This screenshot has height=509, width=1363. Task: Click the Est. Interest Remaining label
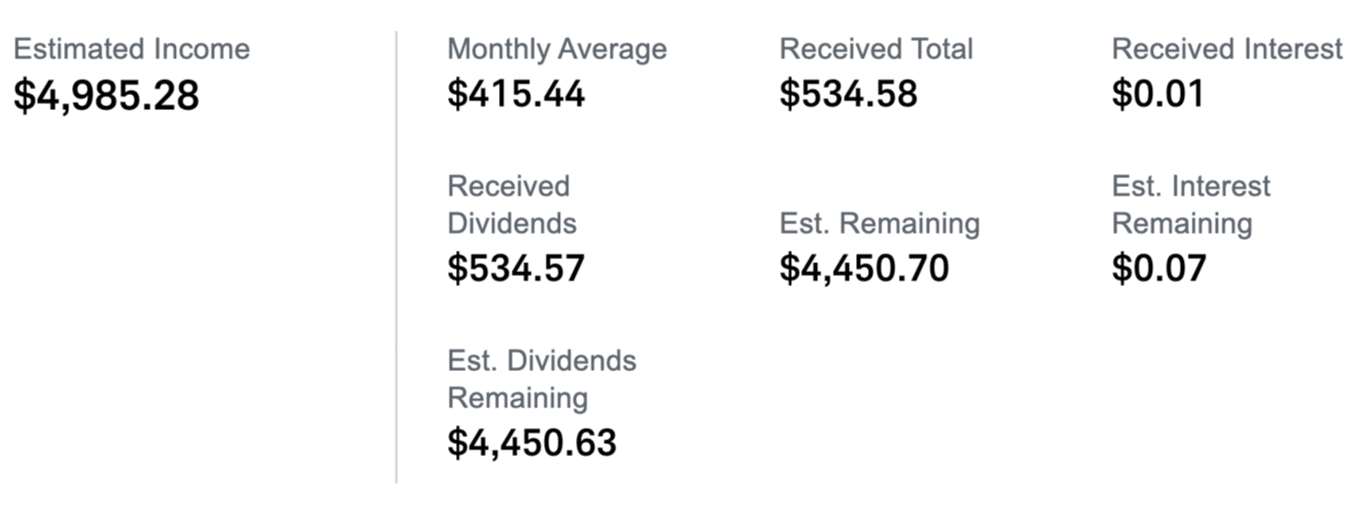click(x=1190, y=204)
